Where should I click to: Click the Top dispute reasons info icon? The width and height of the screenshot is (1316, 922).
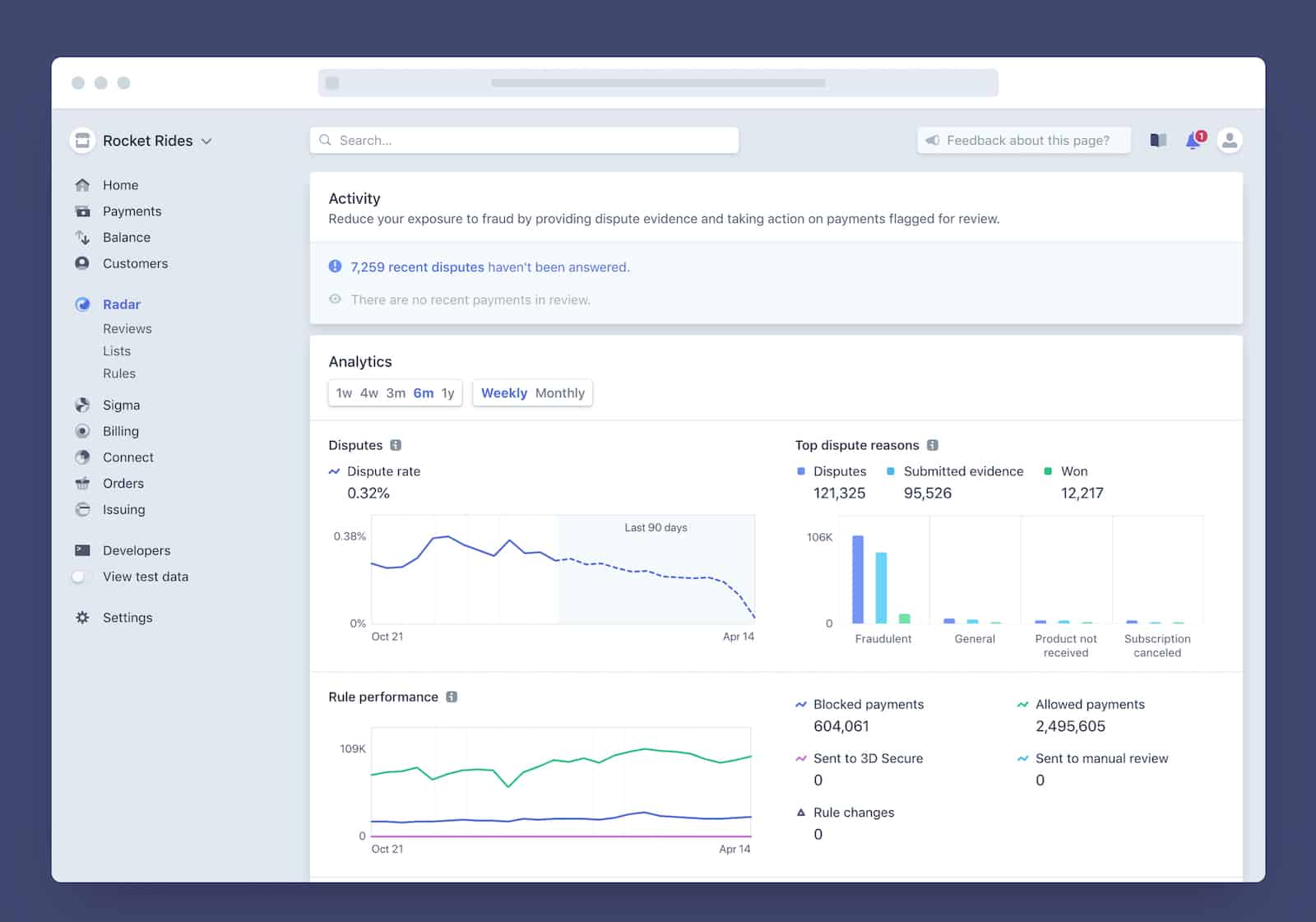click(932, 445)
